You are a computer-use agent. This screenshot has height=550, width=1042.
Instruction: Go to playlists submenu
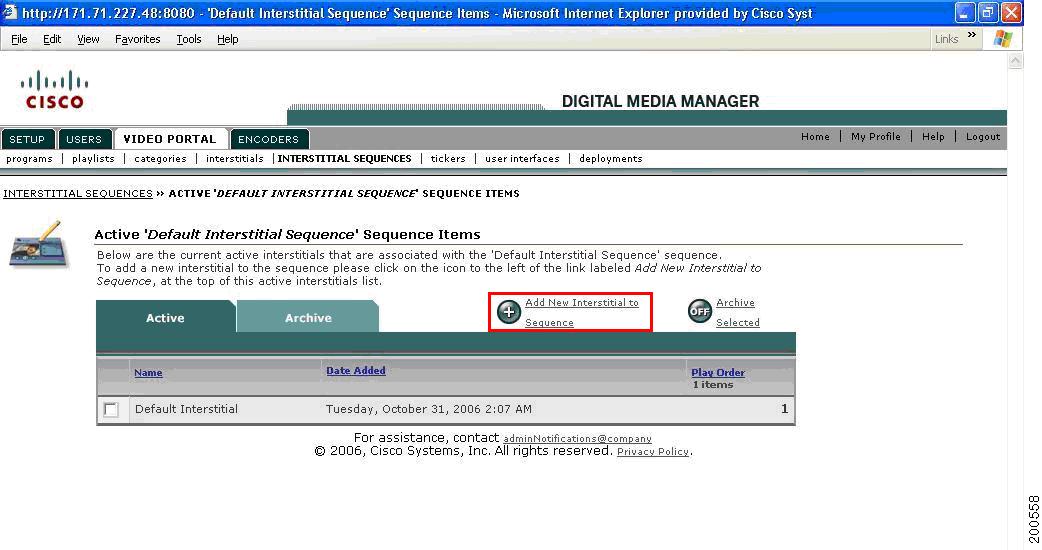tap(93, 159)
